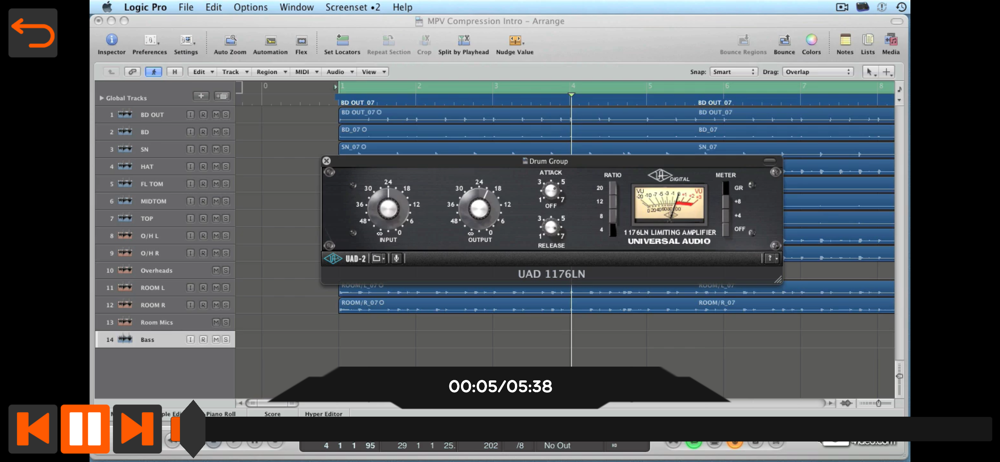The height and width of the screenshot is (462, 1000).
Task: Open the Media browser
Action: click(x=891, y=44)
